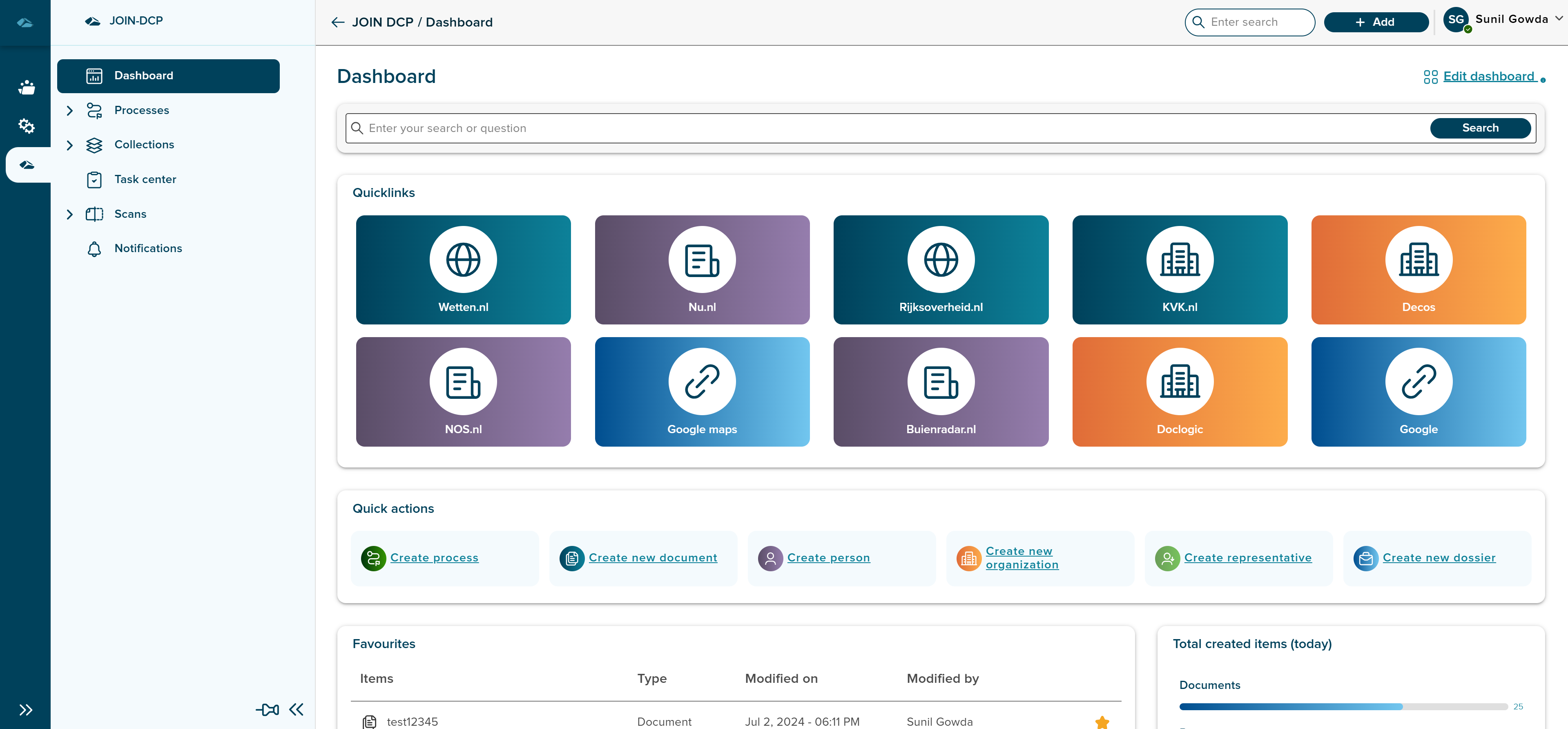Click the people group icon in left rail
This screenshot has width=1568, height=729.
[x=26, y=88]
